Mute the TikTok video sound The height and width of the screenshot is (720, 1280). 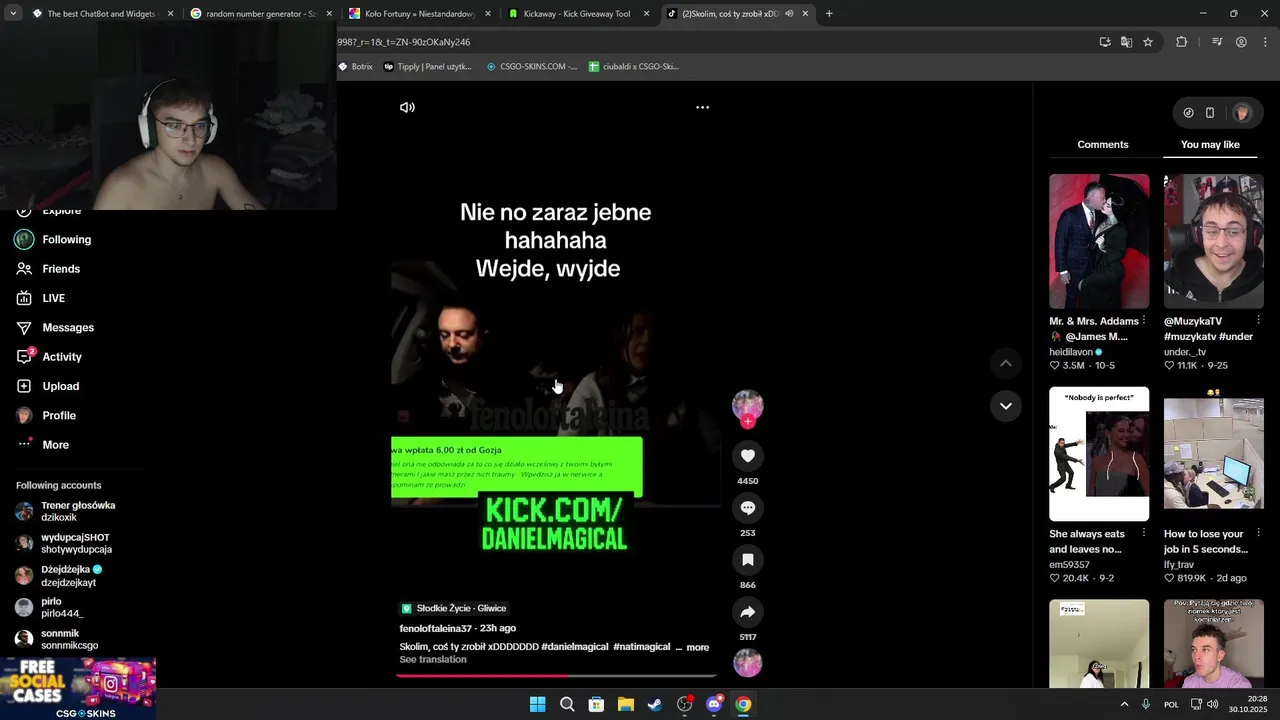coord(407,107)
